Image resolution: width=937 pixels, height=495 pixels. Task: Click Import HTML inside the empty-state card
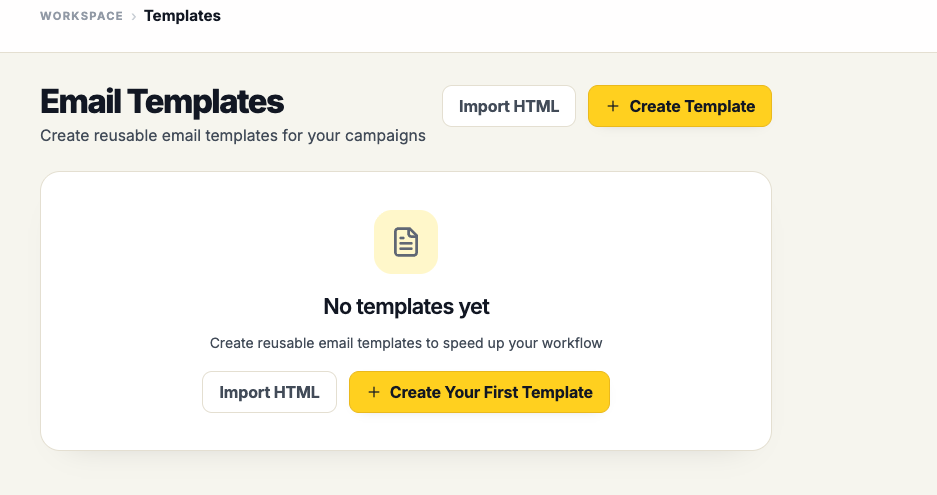coord(270,392)
